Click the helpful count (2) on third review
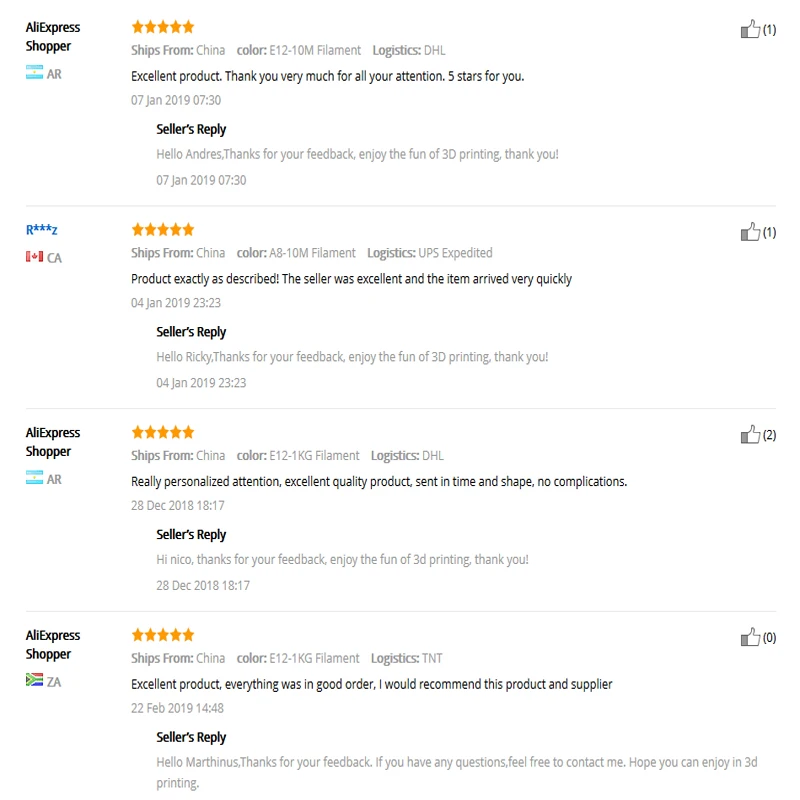 point(769,435)
